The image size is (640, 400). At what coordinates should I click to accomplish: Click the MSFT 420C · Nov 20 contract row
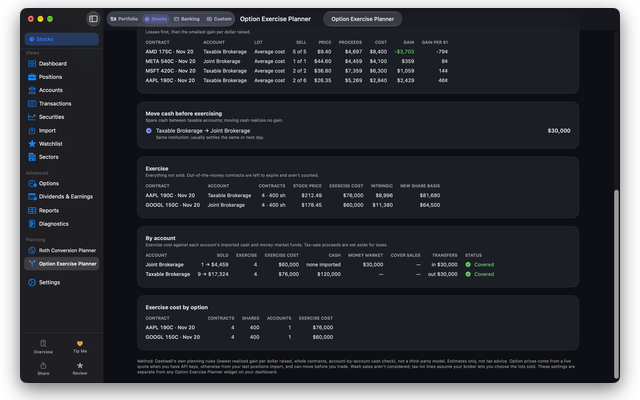[x=296, y=71]
